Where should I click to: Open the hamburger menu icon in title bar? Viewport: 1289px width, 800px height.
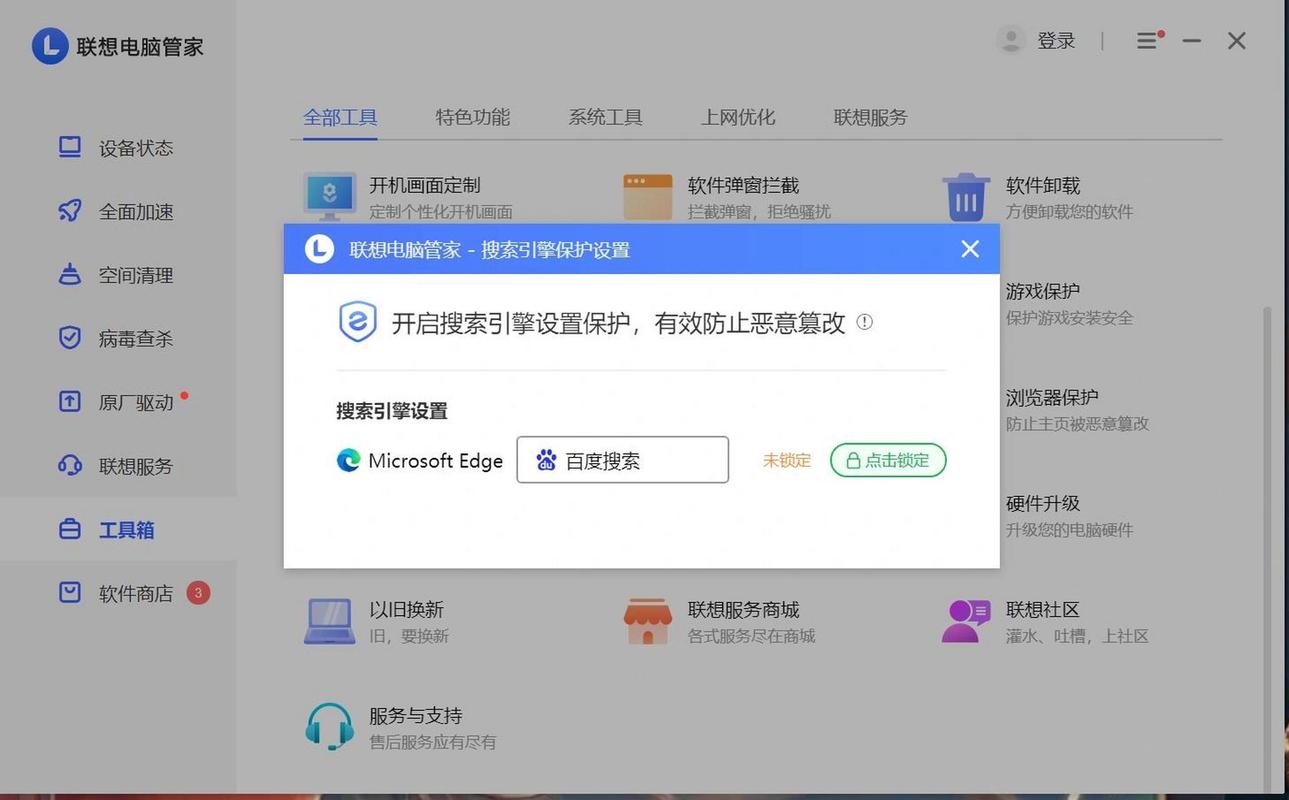pyautogui.click(x=1148, y=40)
